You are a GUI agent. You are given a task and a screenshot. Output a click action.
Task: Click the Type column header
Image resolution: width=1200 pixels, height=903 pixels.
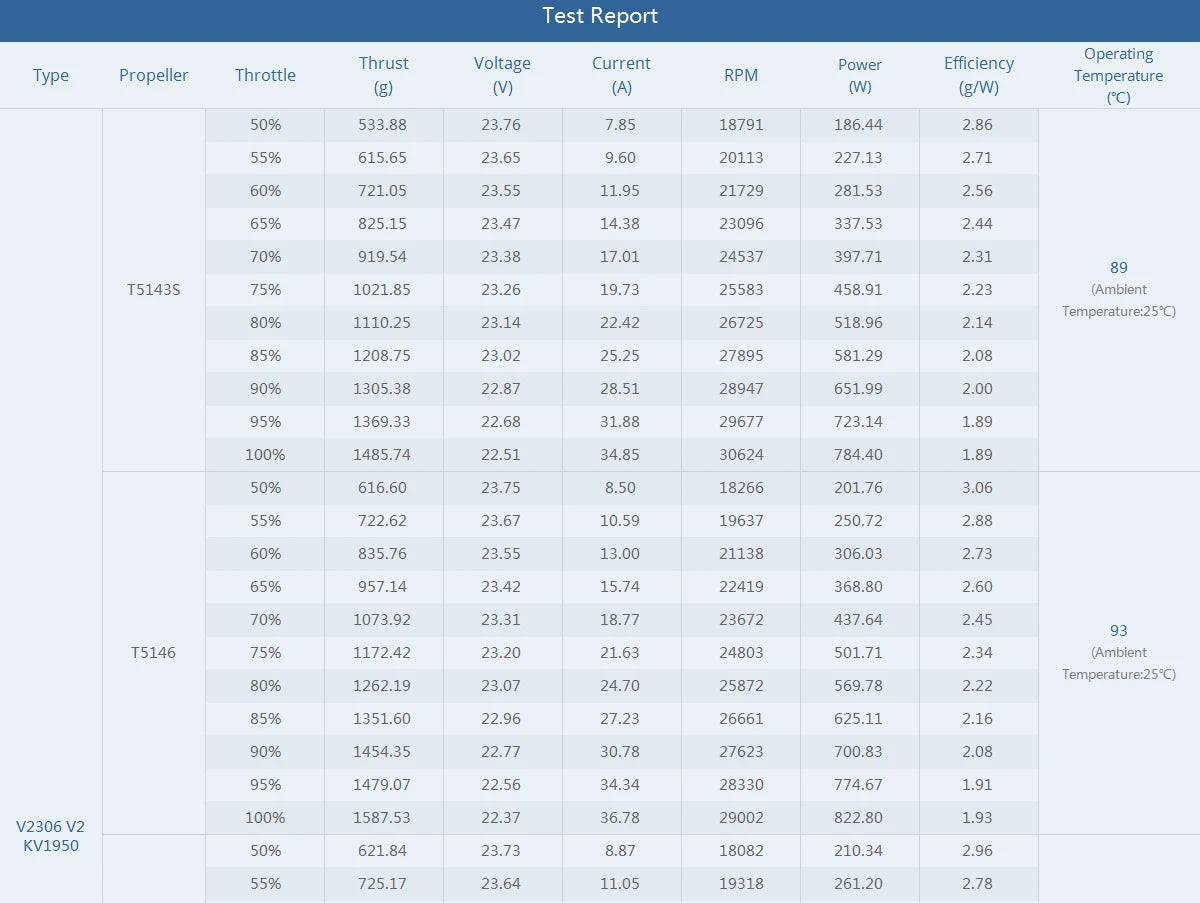pos(51,75)
